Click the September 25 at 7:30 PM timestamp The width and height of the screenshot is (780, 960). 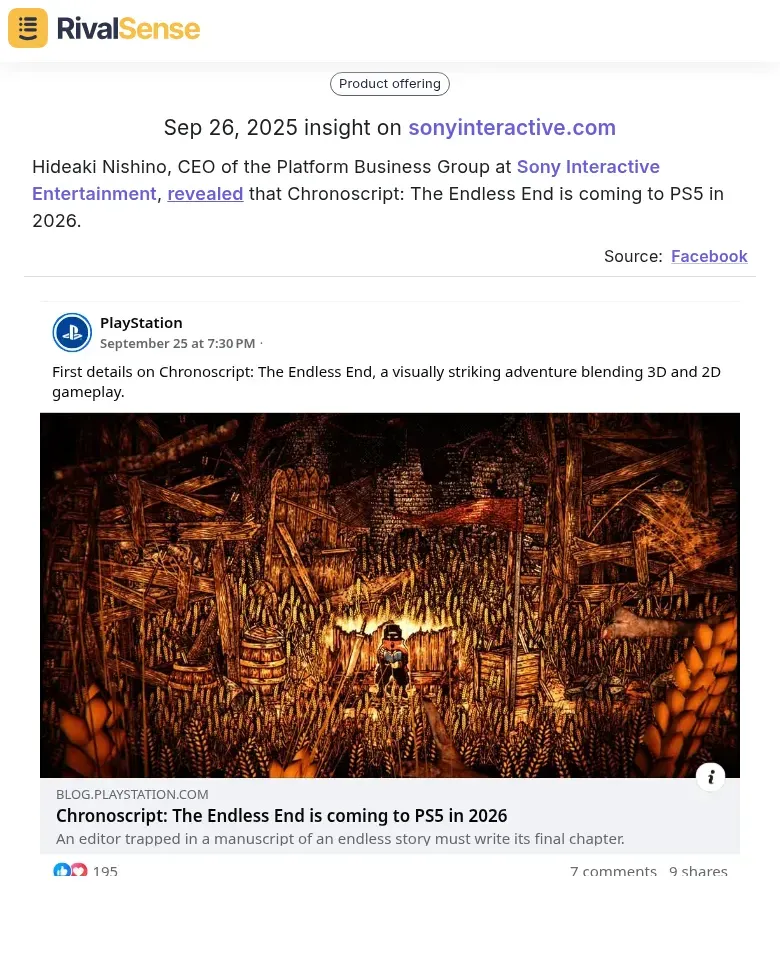click(178, 343)
